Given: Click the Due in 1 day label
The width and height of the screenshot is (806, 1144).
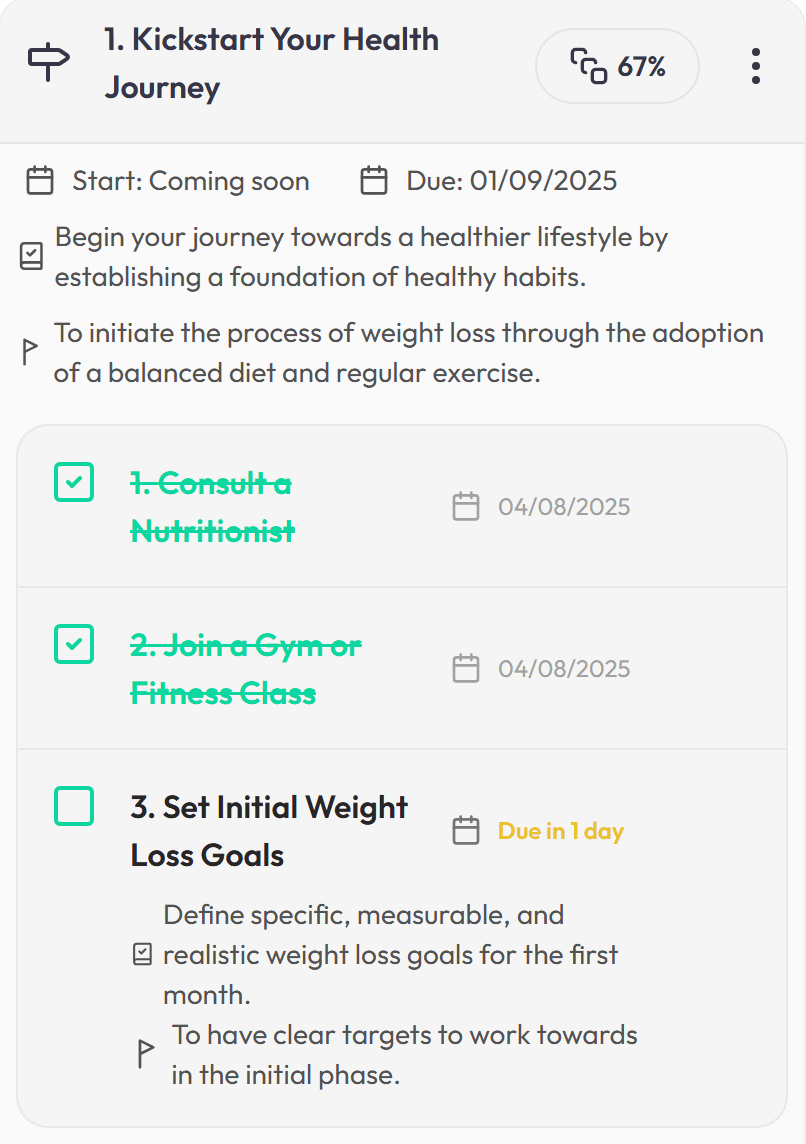Looking at the screenshot, I should [x=561, y=831].
